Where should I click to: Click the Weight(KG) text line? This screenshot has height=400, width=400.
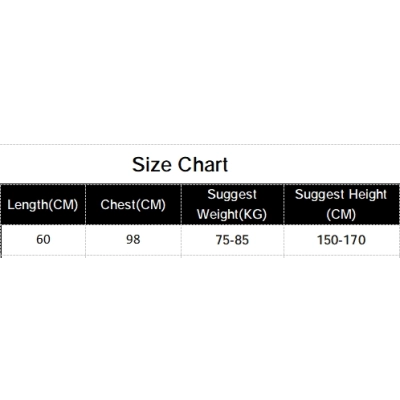(232, 214)
